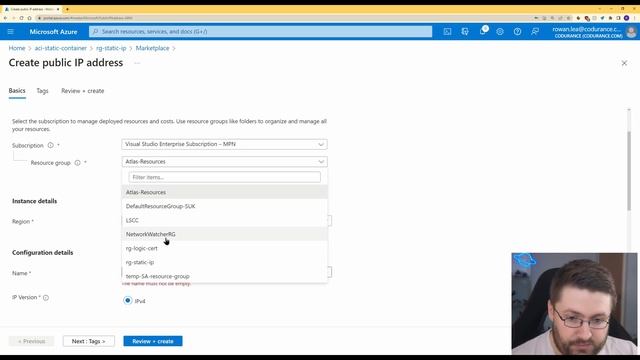Choose Atlas-Resources from the list
This screenshot has width=640, height=360.
224,192
